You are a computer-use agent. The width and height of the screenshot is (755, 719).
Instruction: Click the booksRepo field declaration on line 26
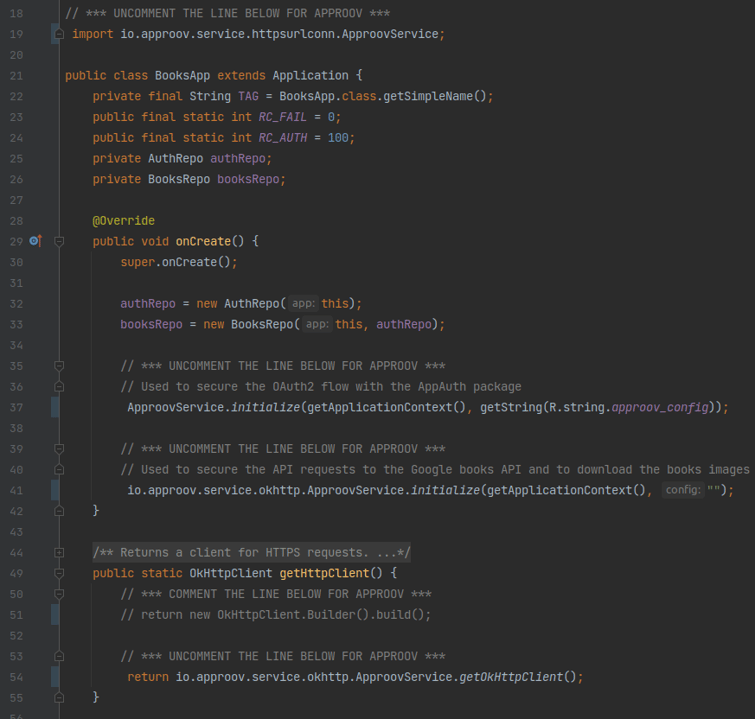(248, 179)
